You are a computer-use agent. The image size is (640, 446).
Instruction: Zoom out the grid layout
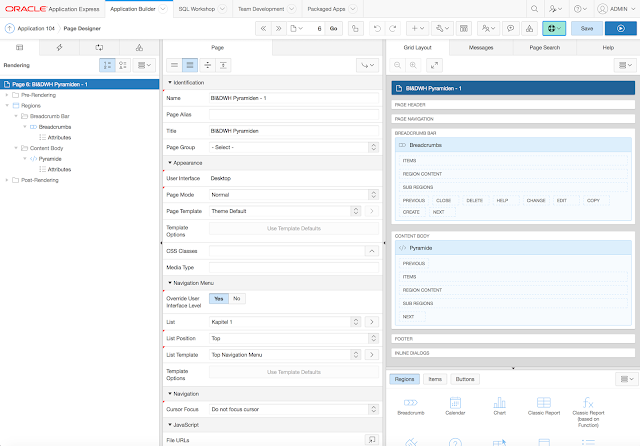click(x=398, y=65)
